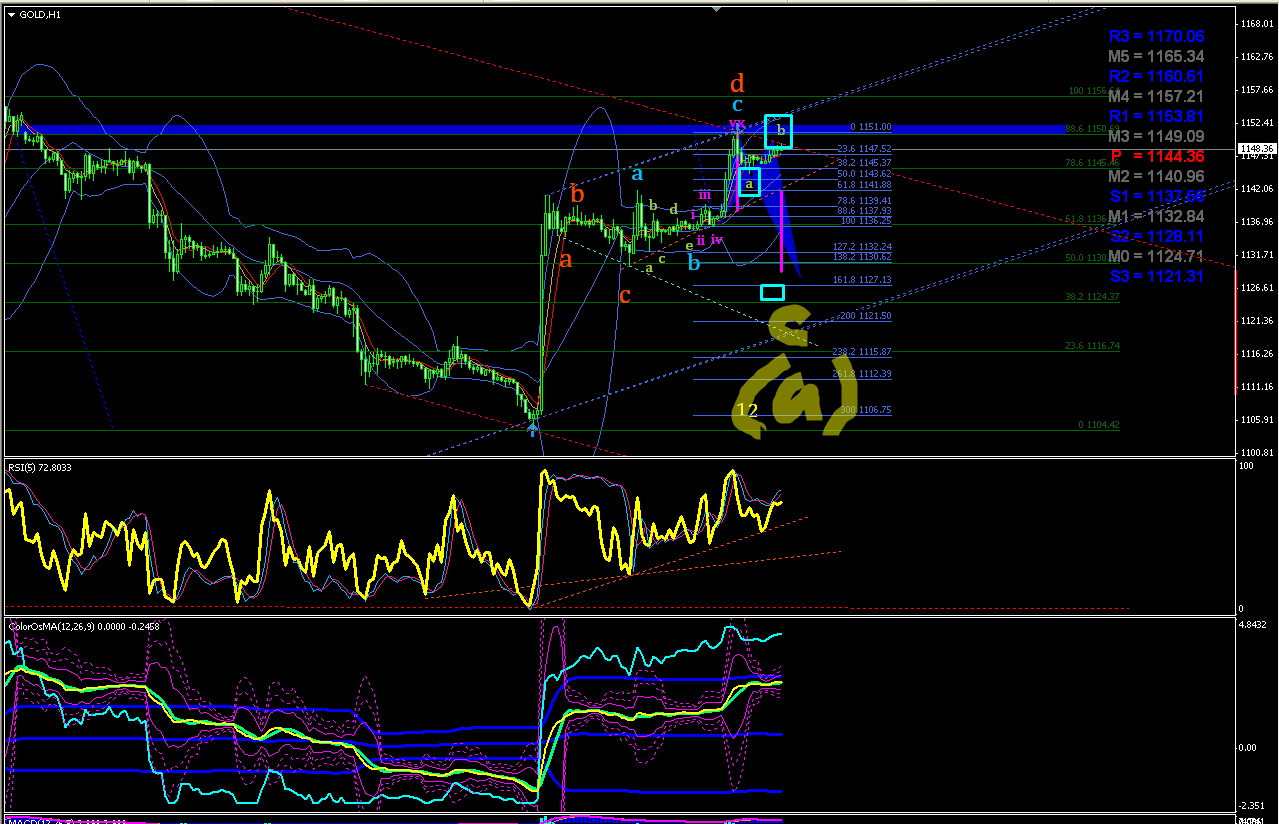The height and width of the screenshot is (824, 1279).
Task: Click the Fibonacci label 261.8 1112.39
Action: tap(862, 373)
